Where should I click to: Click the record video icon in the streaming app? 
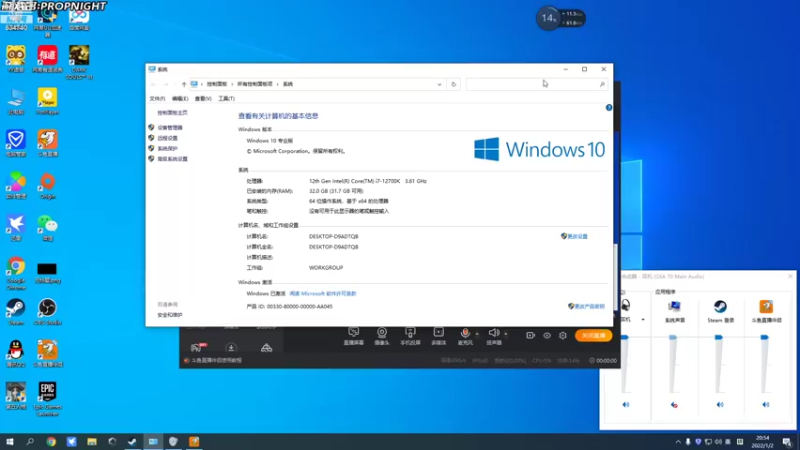coord(531,335)
